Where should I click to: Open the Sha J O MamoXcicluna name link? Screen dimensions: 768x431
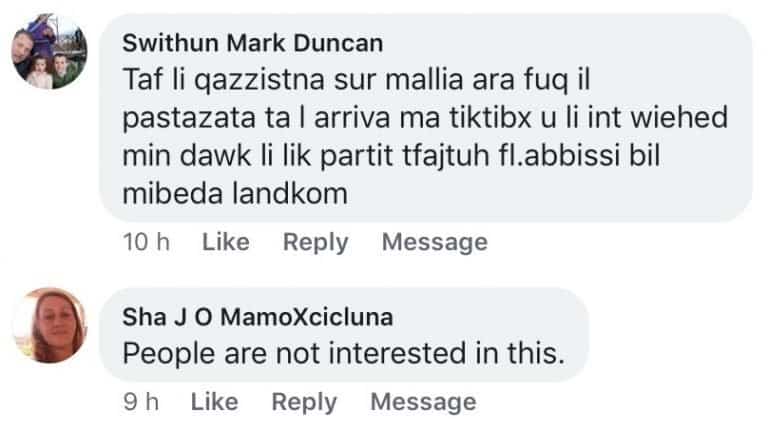coord(257,317)
